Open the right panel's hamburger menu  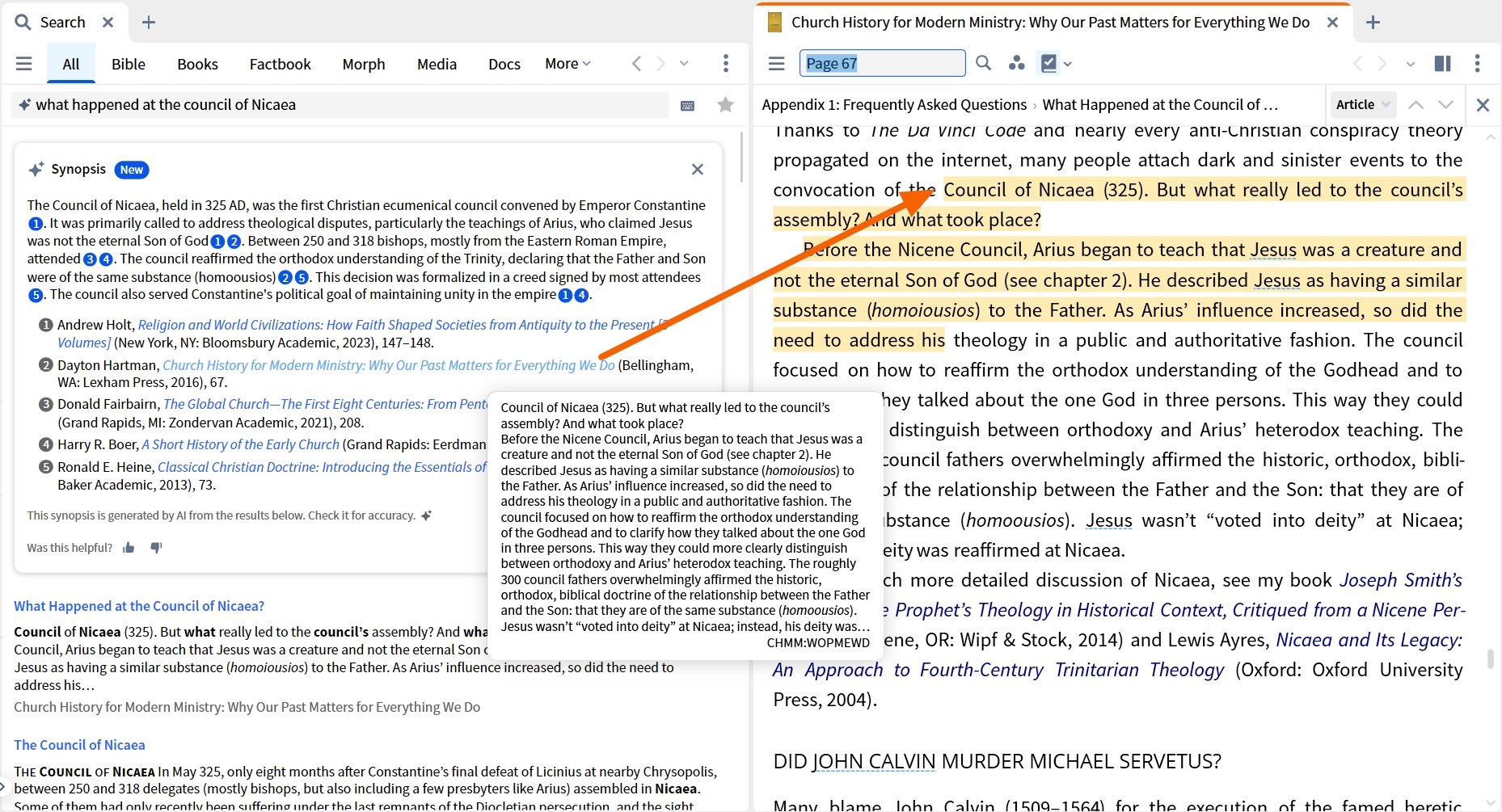(x=775, y=63)
